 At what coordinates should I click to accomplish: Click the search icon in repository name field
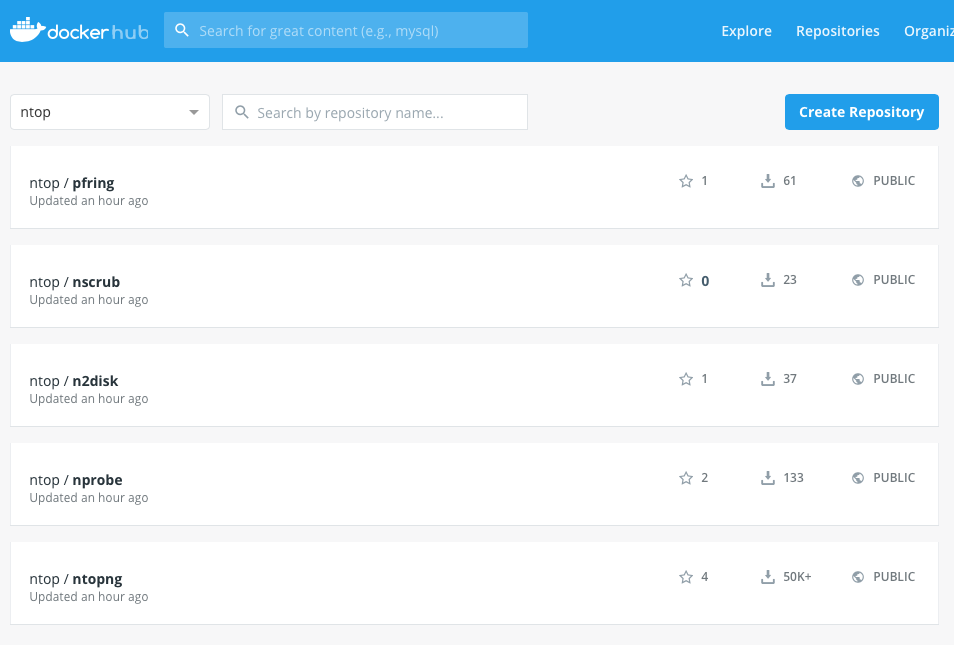pos(242,112)
